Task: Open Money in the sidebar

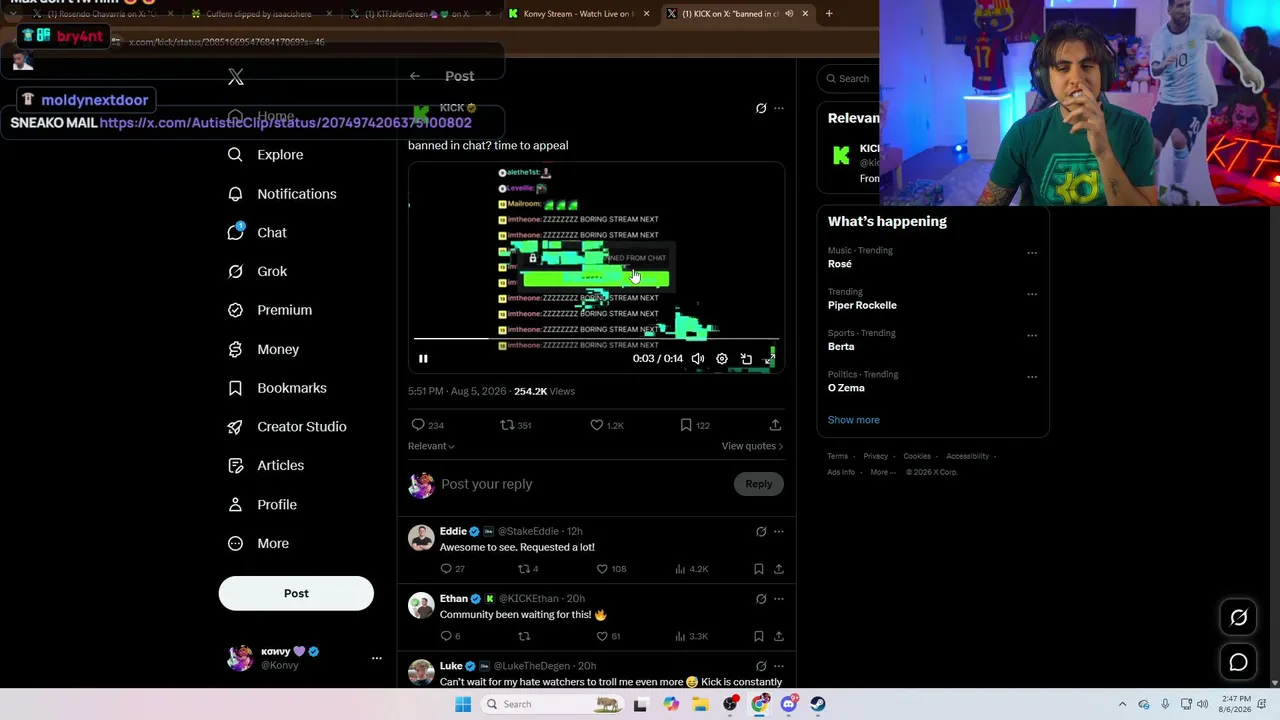Action: click(x=263, y=349)
